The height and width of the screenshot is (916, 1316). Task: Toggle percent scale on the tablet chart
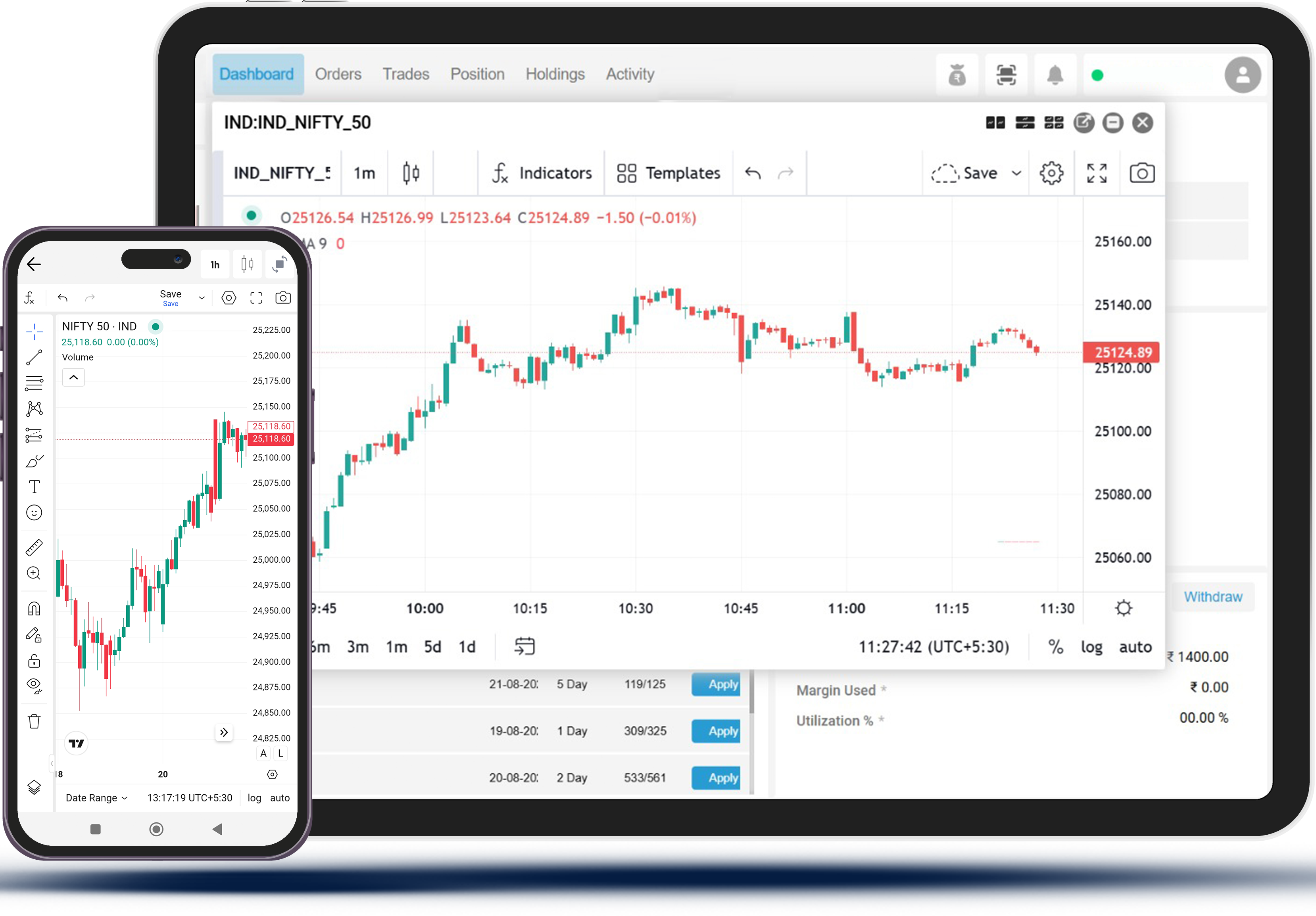[x=1056, y=647]
